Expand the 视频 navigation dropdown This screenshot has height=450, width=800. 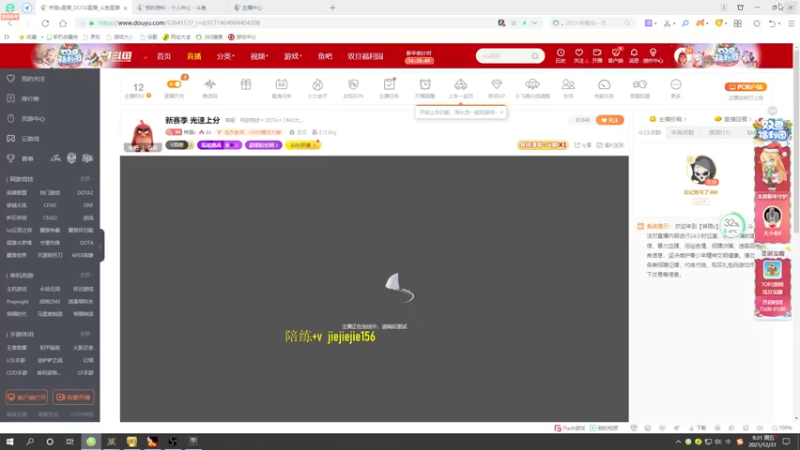[x=259, y=56]
